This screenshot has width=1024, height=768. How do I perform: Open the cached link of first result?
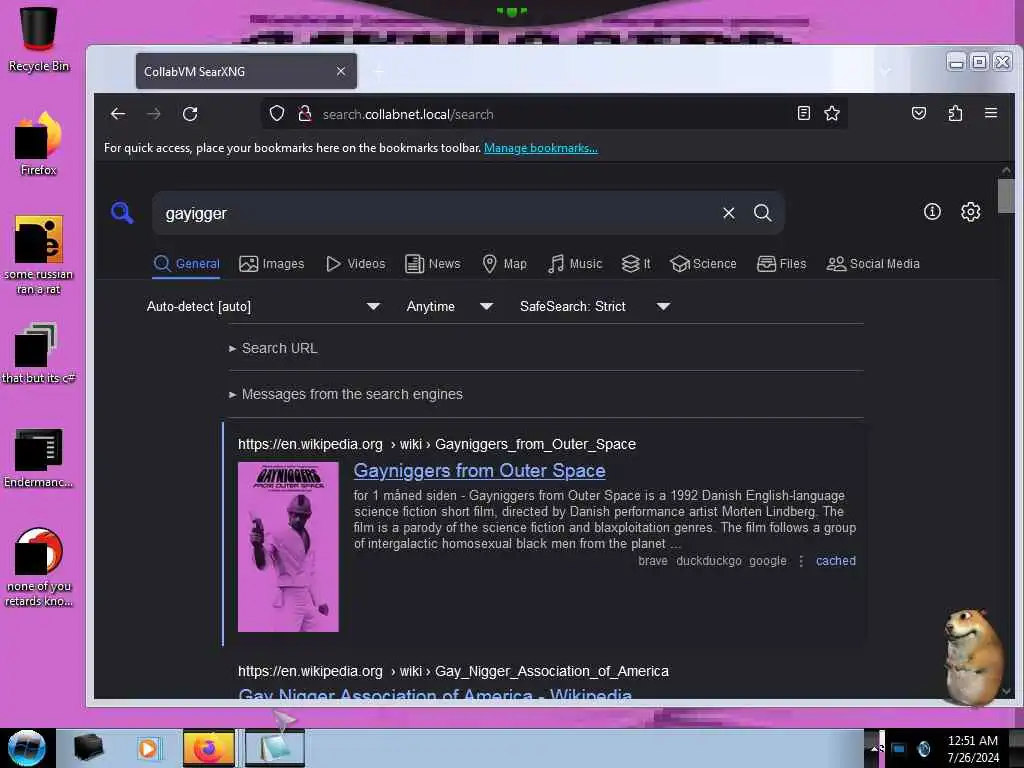[x=835, y=561]
